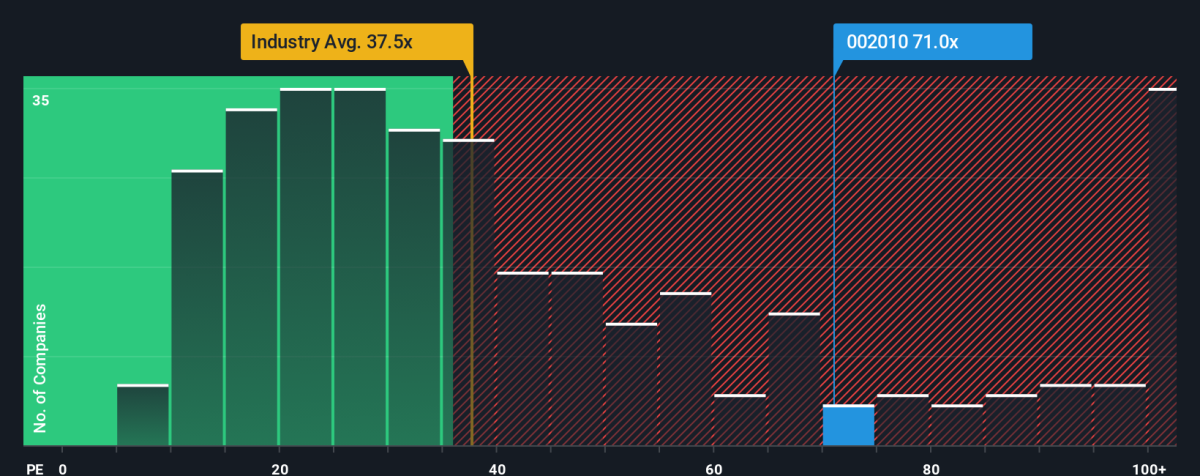Select the 45-50 PE histogram bar
The height and width of the screenshot is (476, 1200).
click(x=577, y=359)
